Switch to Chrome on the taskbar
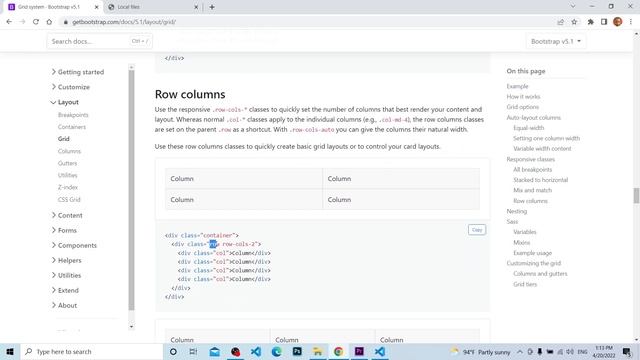Viewport: 640px width, 360px height. tap(338, 351)
